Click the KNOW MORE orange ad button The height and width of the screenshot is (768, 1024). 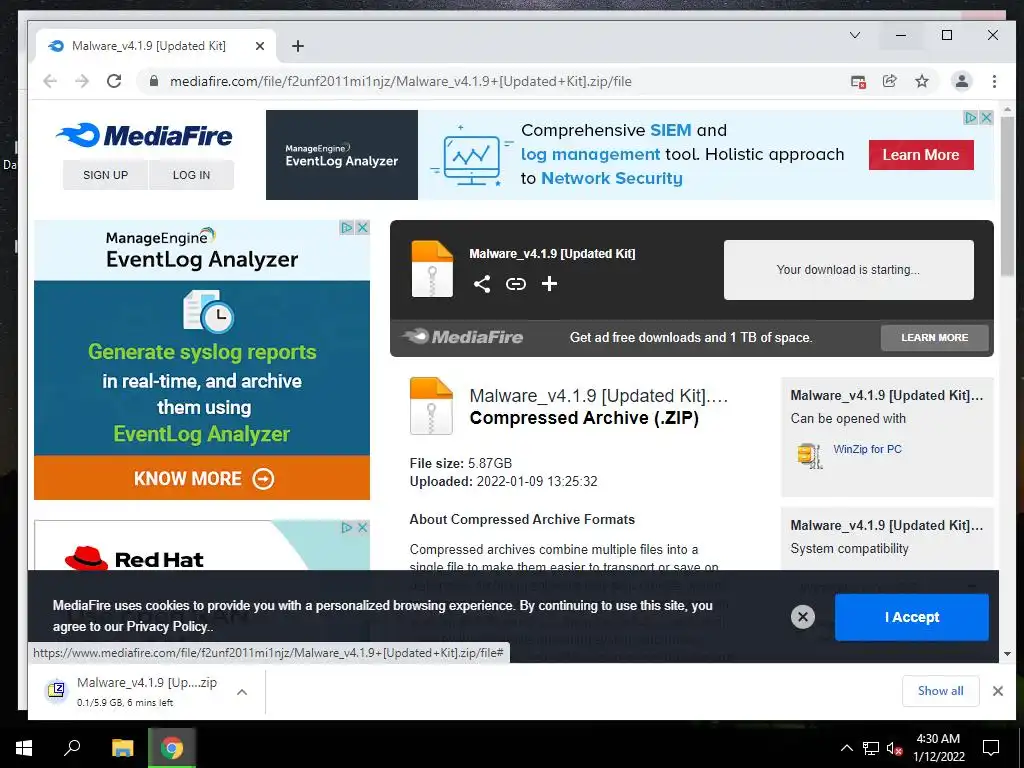[x=202, y=478]
